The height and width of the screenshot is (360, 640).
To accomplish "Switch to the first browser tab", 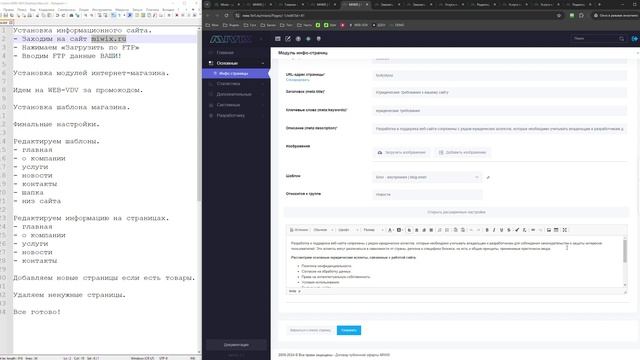I will coord(227,4).
